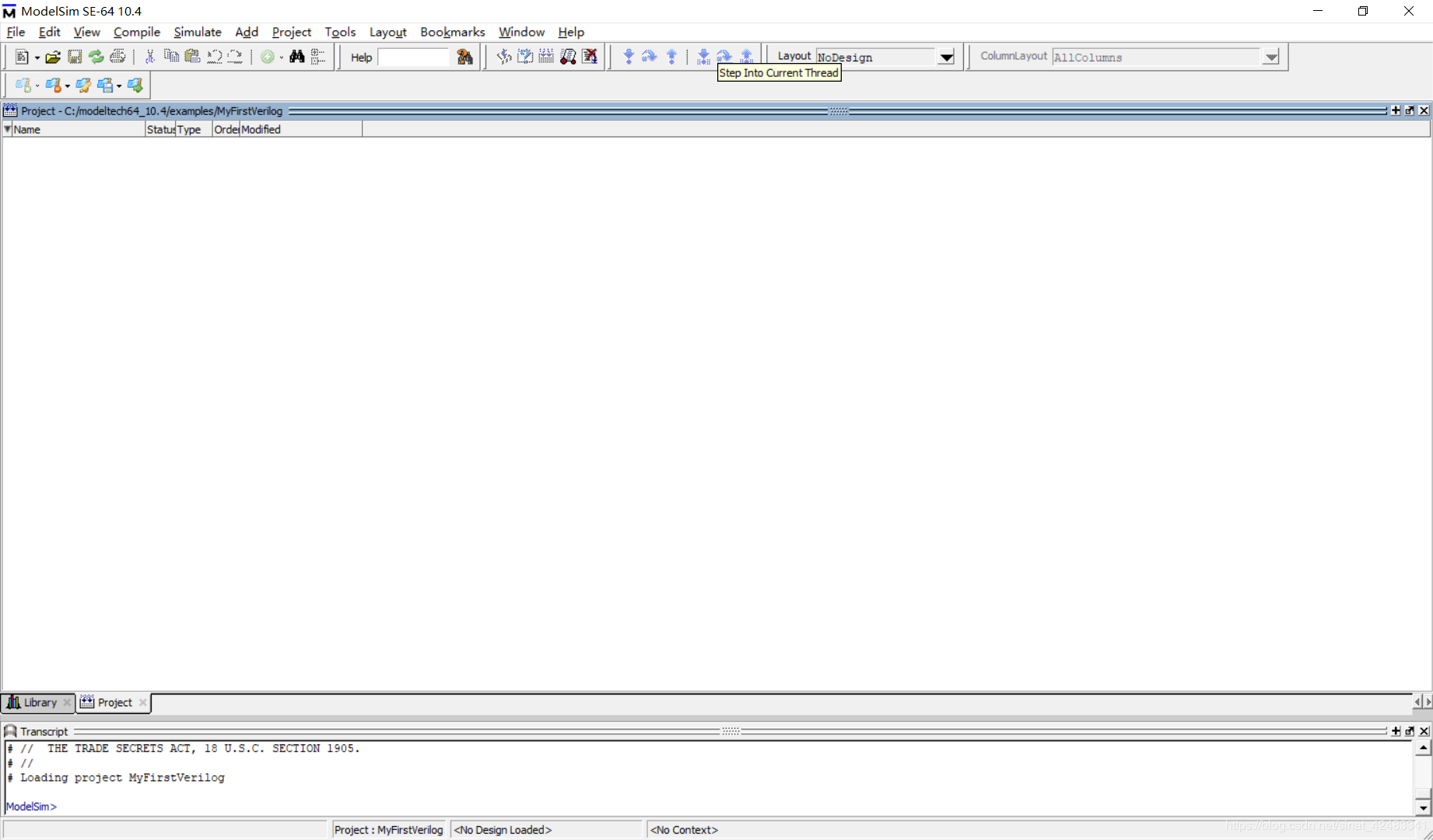1433x840 pixels.
Task: Click the Open folder toolbar icon
Action: (x=53, y=57)
